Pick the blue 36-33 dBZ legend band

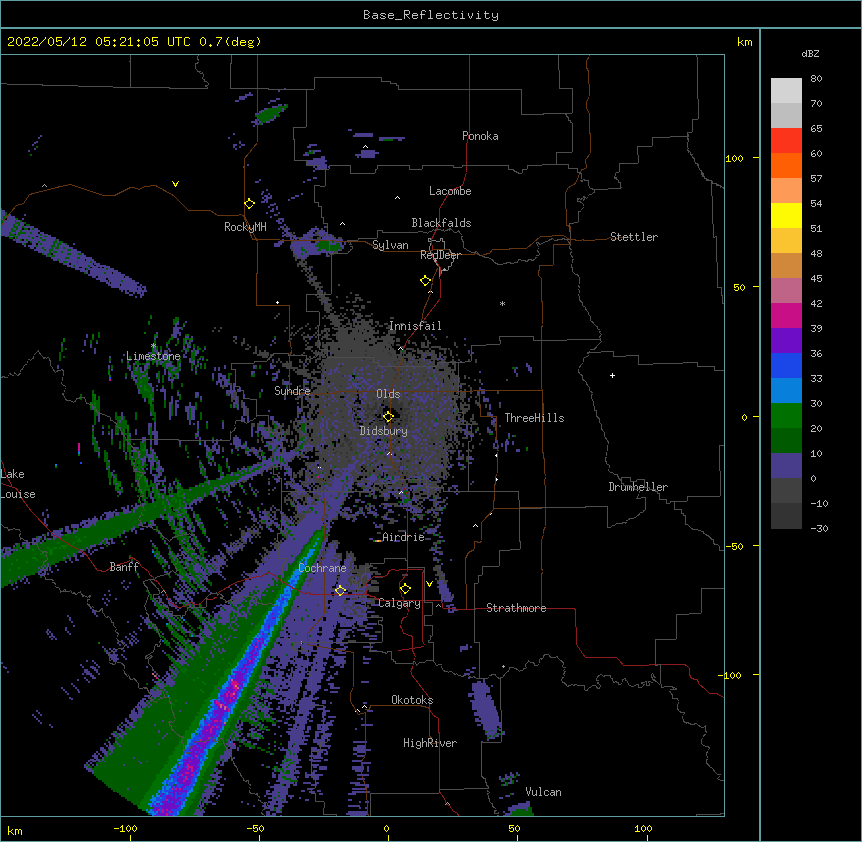pos(786,365)
